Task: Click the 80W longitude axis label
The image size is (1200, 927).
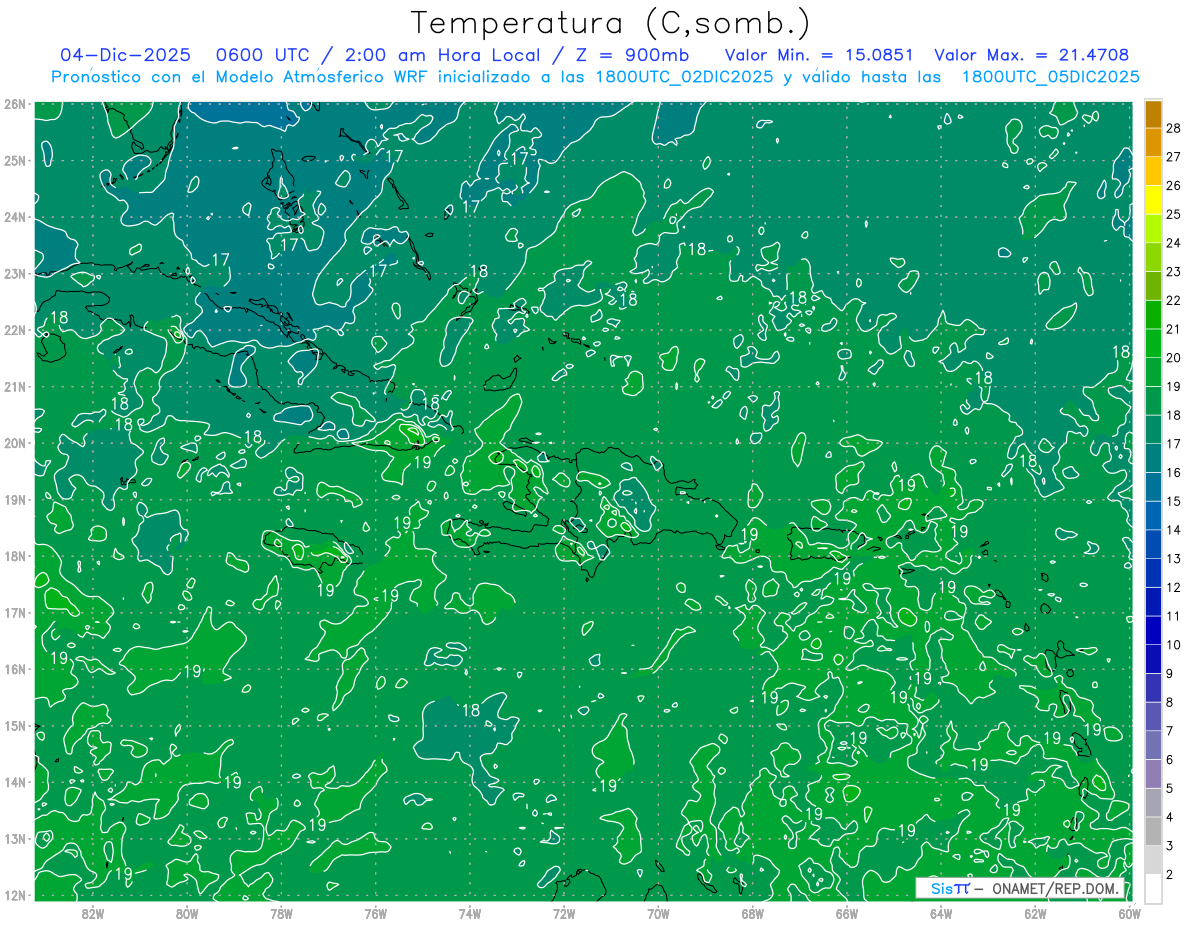Action: coord(187,913)
